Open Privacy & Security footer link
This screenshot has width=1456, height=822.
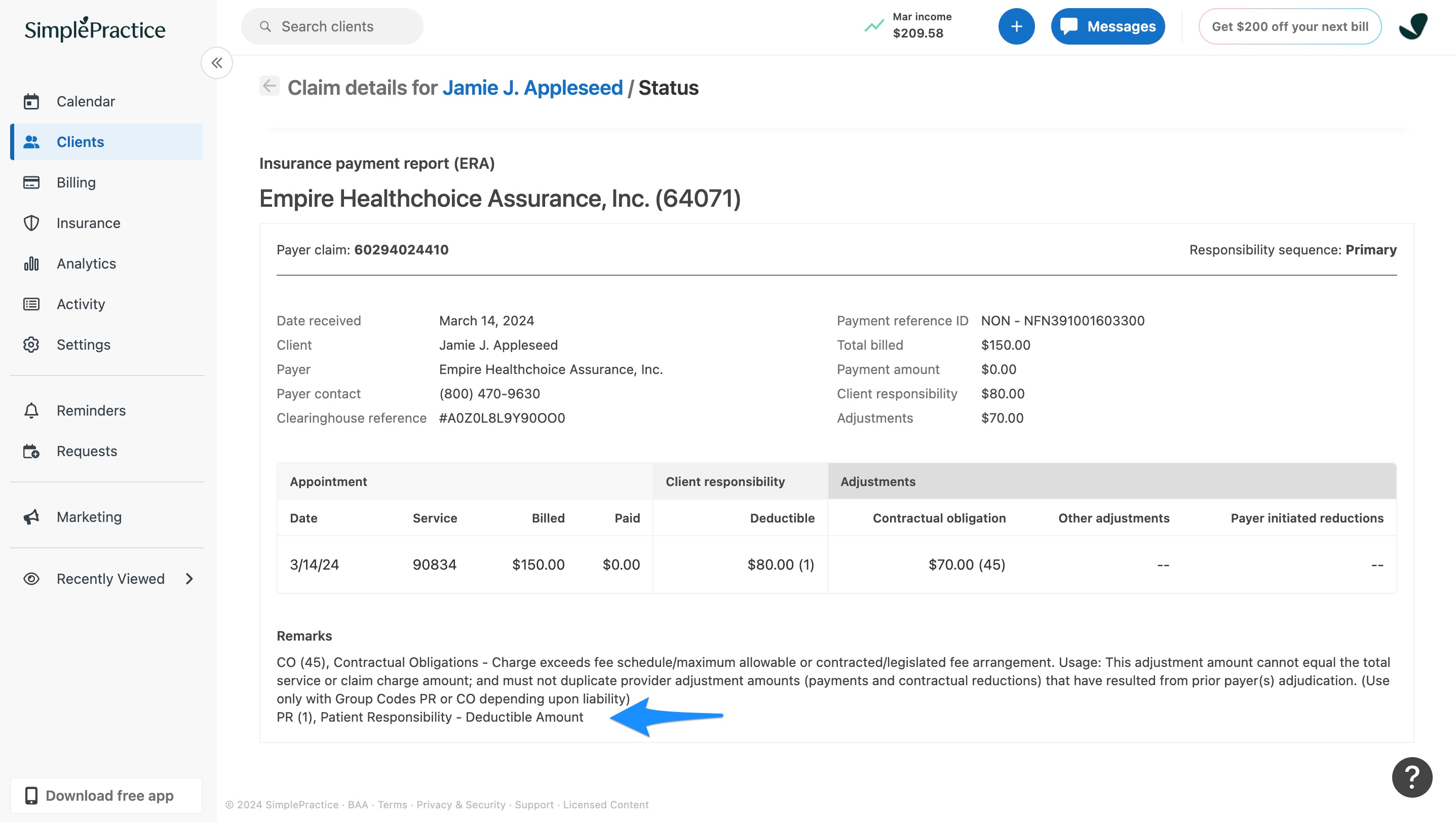point(461,804)
